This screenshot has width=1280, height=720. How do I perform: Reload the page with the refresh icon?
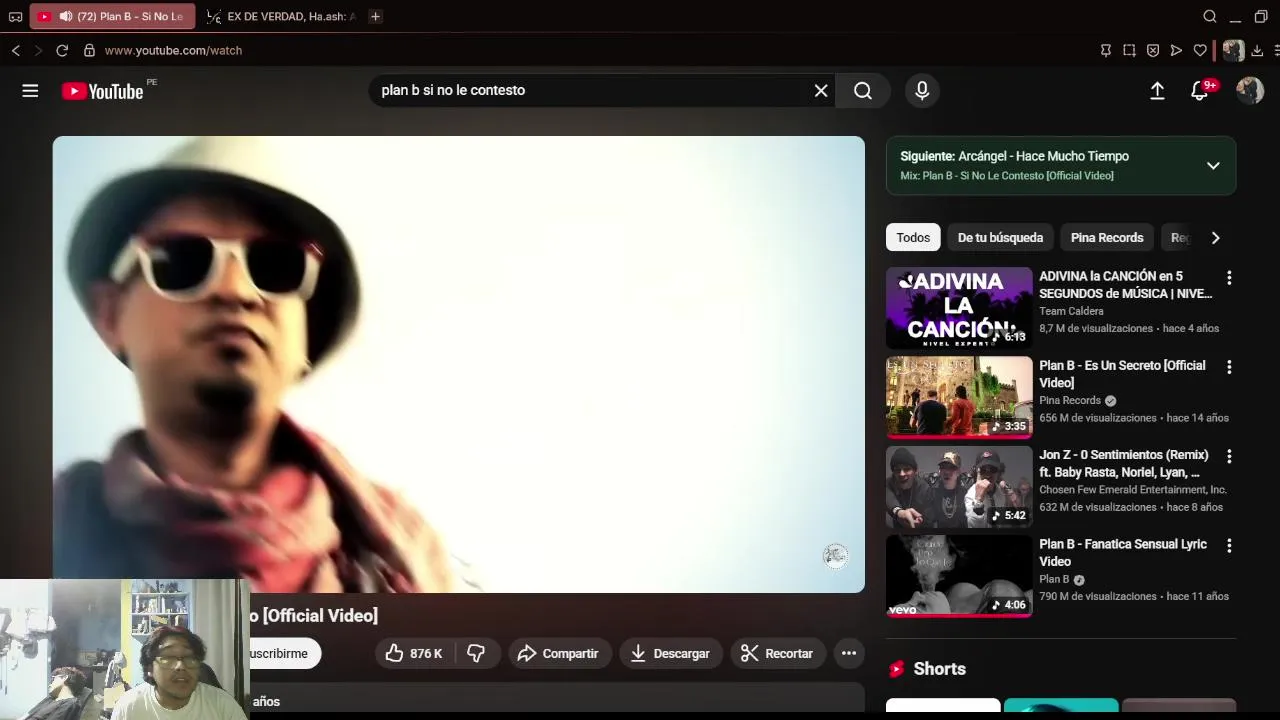62,50
